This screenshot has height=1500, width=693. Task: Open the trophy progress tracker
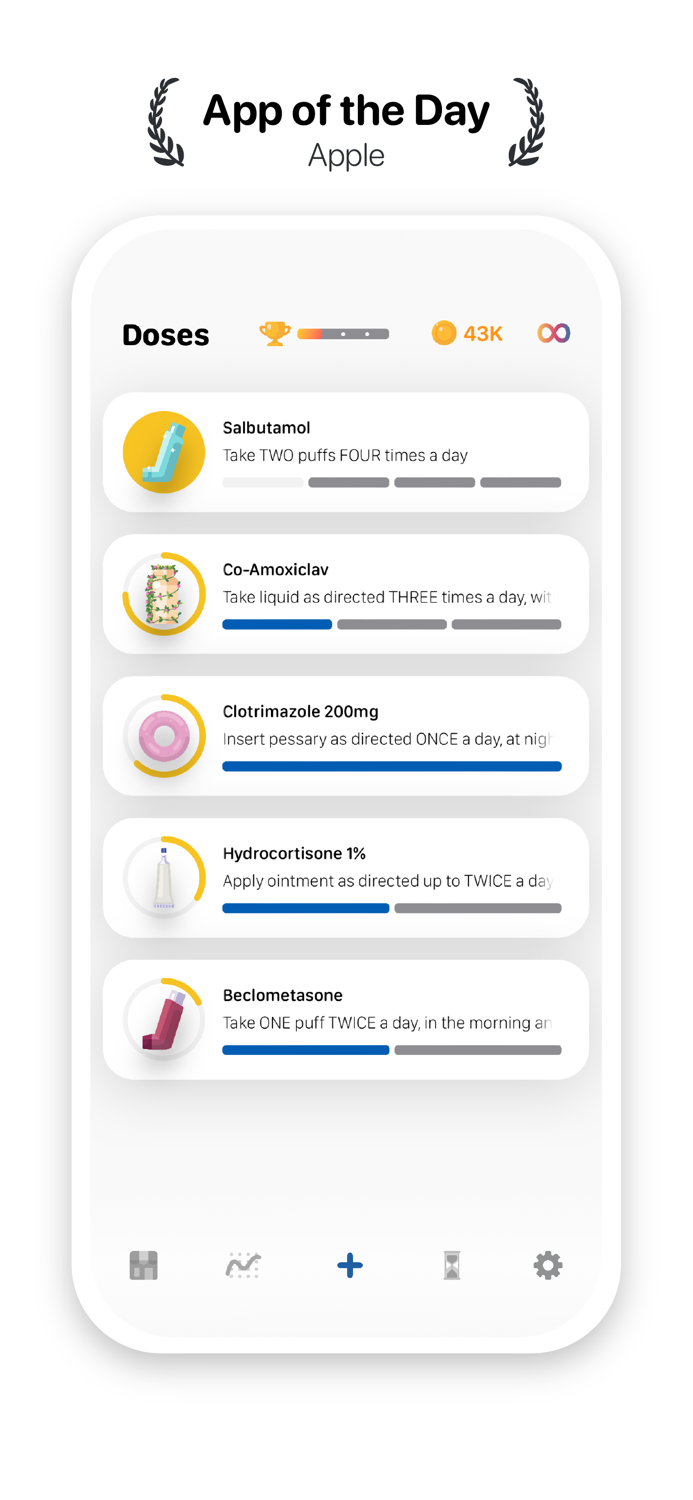pos(275,333)
